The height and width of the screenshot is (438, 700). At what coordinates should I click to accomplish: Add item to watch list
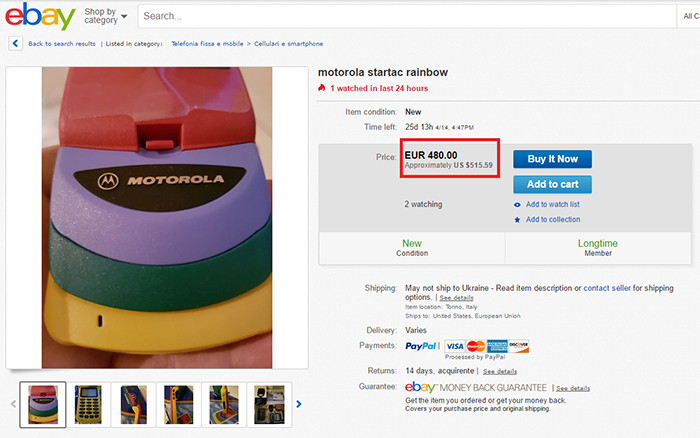(552, 204)
